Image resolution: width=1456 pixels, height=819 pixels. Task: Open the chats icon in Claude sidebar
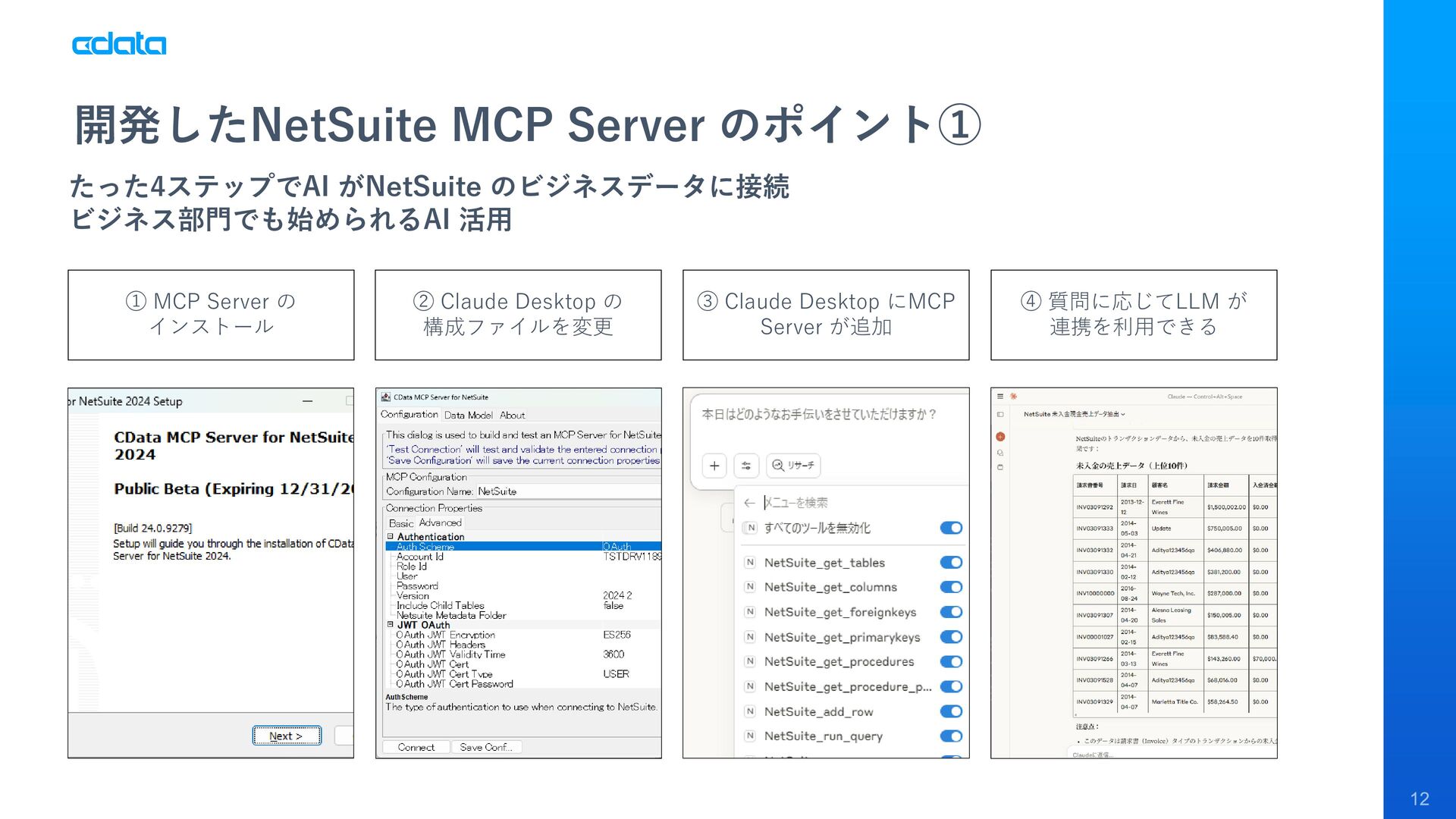pyautogui.click(x=1000, y=453)
